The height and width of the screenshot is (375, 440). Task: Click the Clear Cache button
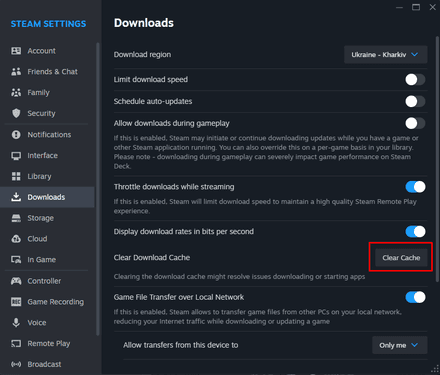coord(401,258)
